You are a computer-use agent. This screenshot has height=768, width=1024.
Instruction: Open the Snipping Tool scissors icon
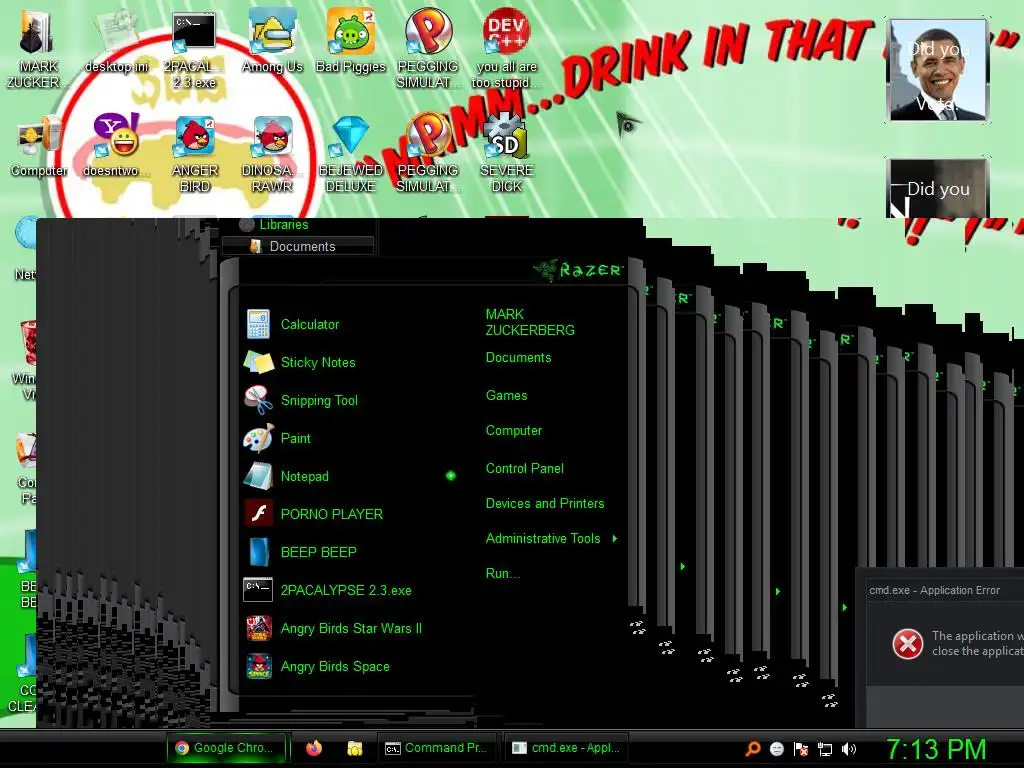tap(259, 400)
